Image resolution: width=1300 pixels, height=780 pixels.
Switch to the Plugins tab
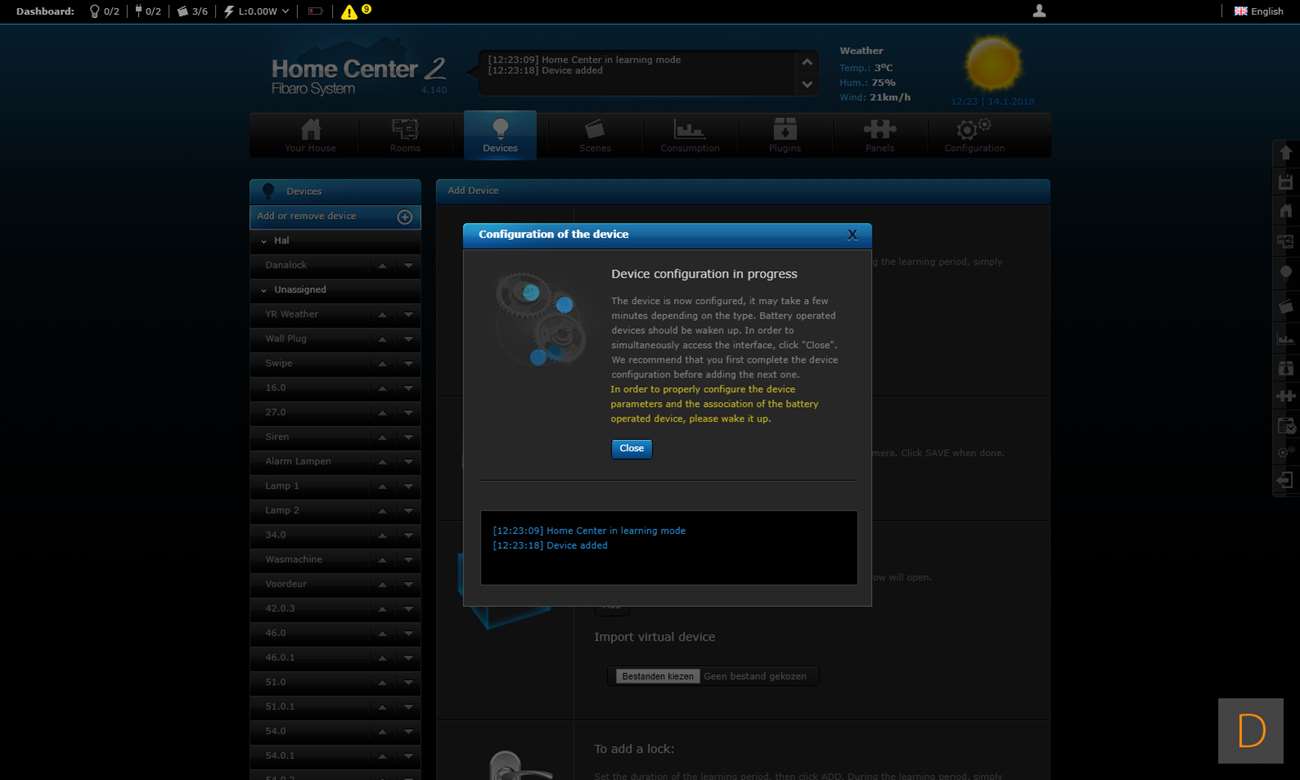coord(785,135)
